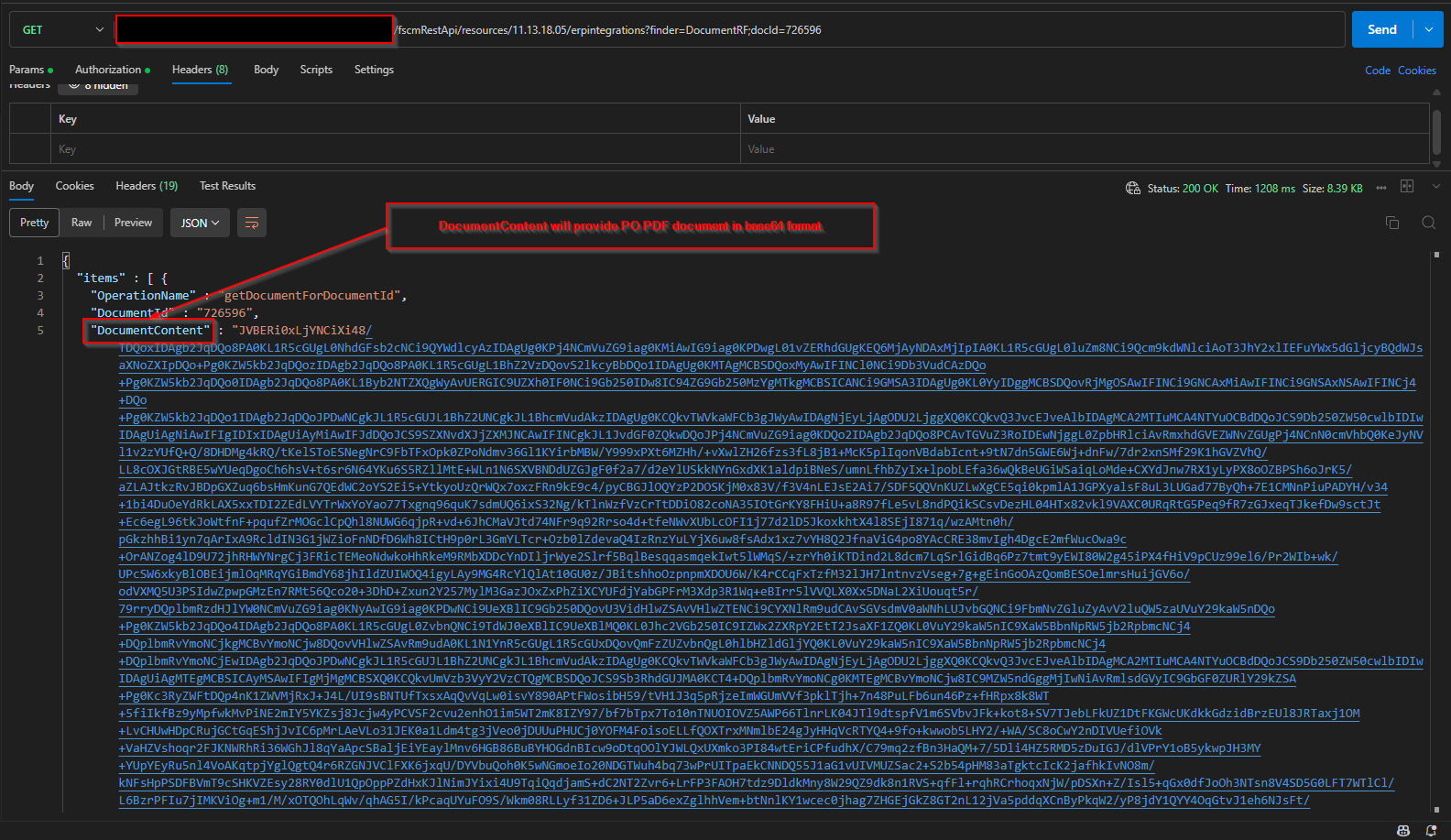1451x840 pixels.
Task: Toggle the line wrap icon in response toolbar
Action: click(252, 223)
